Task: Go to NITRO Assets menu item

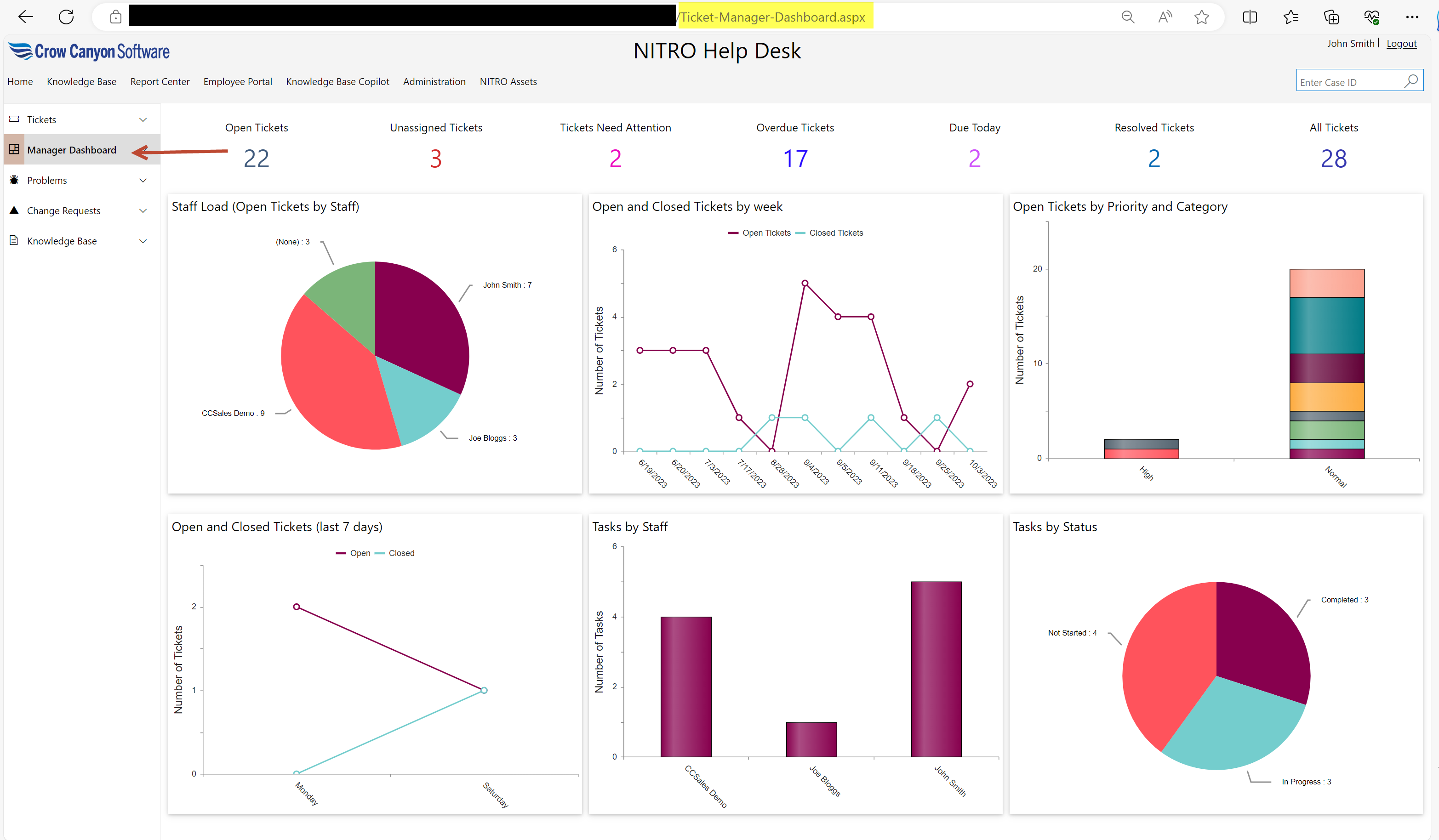Action: pyautogui.click(x=508, y=82)
